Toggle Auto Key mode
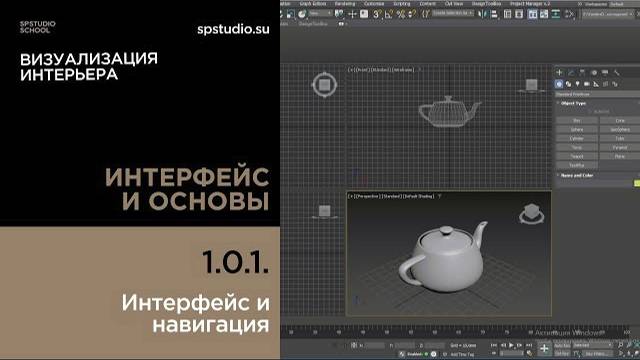Image resolution: width=640 pixels, height=360 pixels. (562, 346)
